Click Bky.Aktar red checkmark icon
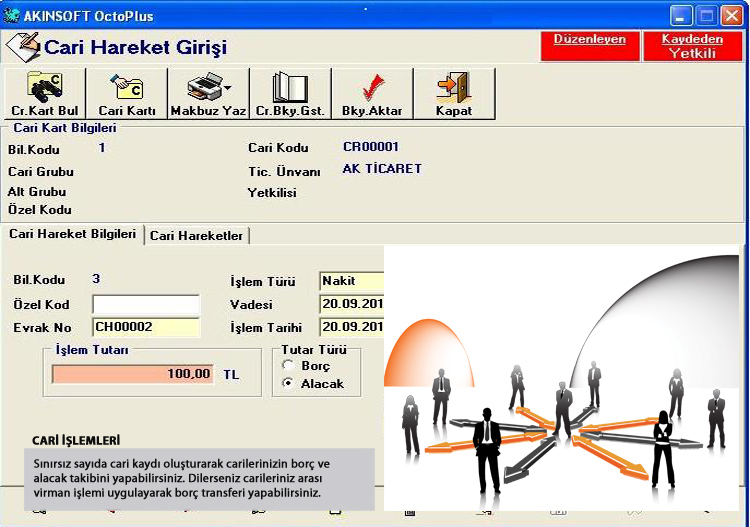The width and height of the screenshot is (750, 527). tap(373, 87)
